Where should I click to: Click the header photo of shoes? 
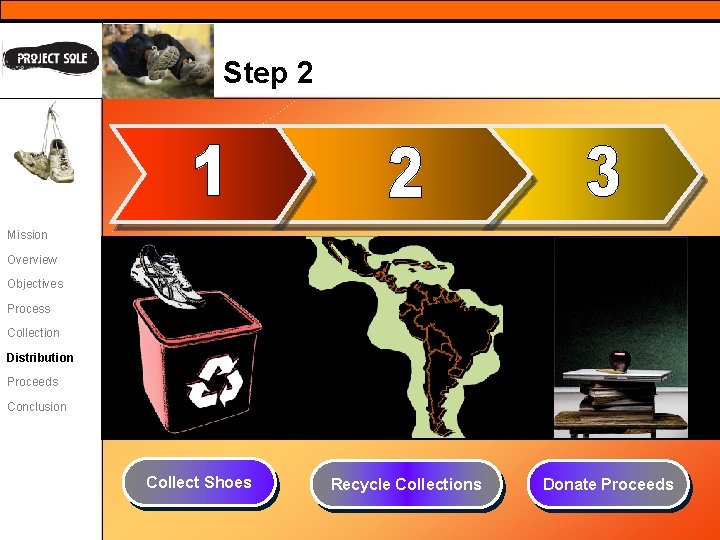[158, 61]
